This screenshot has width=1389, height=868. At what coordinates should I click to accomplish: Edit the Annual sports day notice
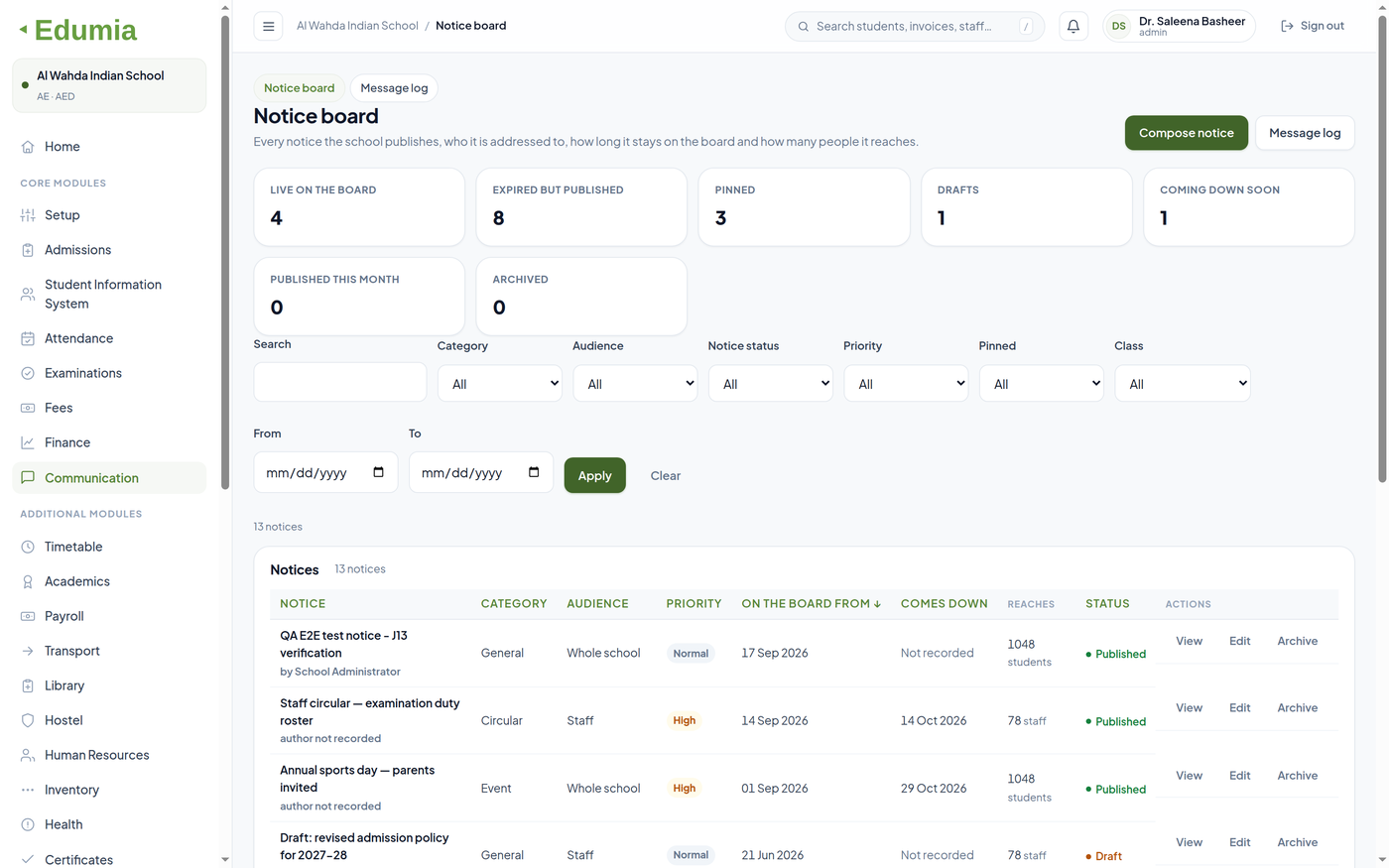pos(1239,776)
